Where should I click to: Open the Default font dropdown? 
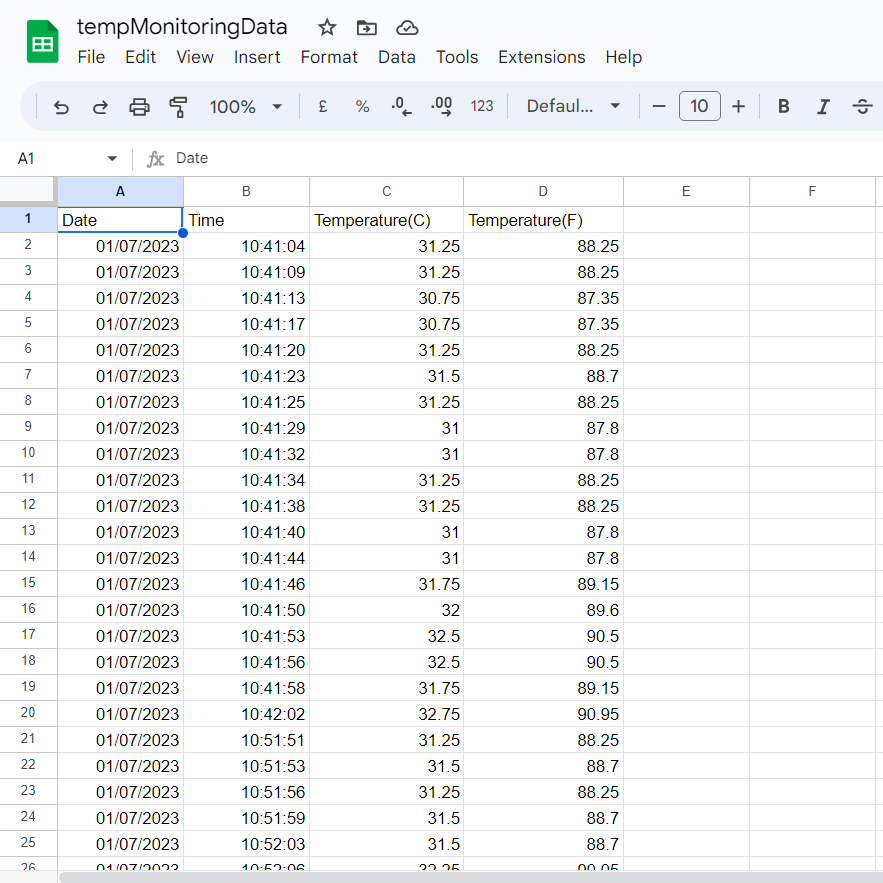[573, 106]
